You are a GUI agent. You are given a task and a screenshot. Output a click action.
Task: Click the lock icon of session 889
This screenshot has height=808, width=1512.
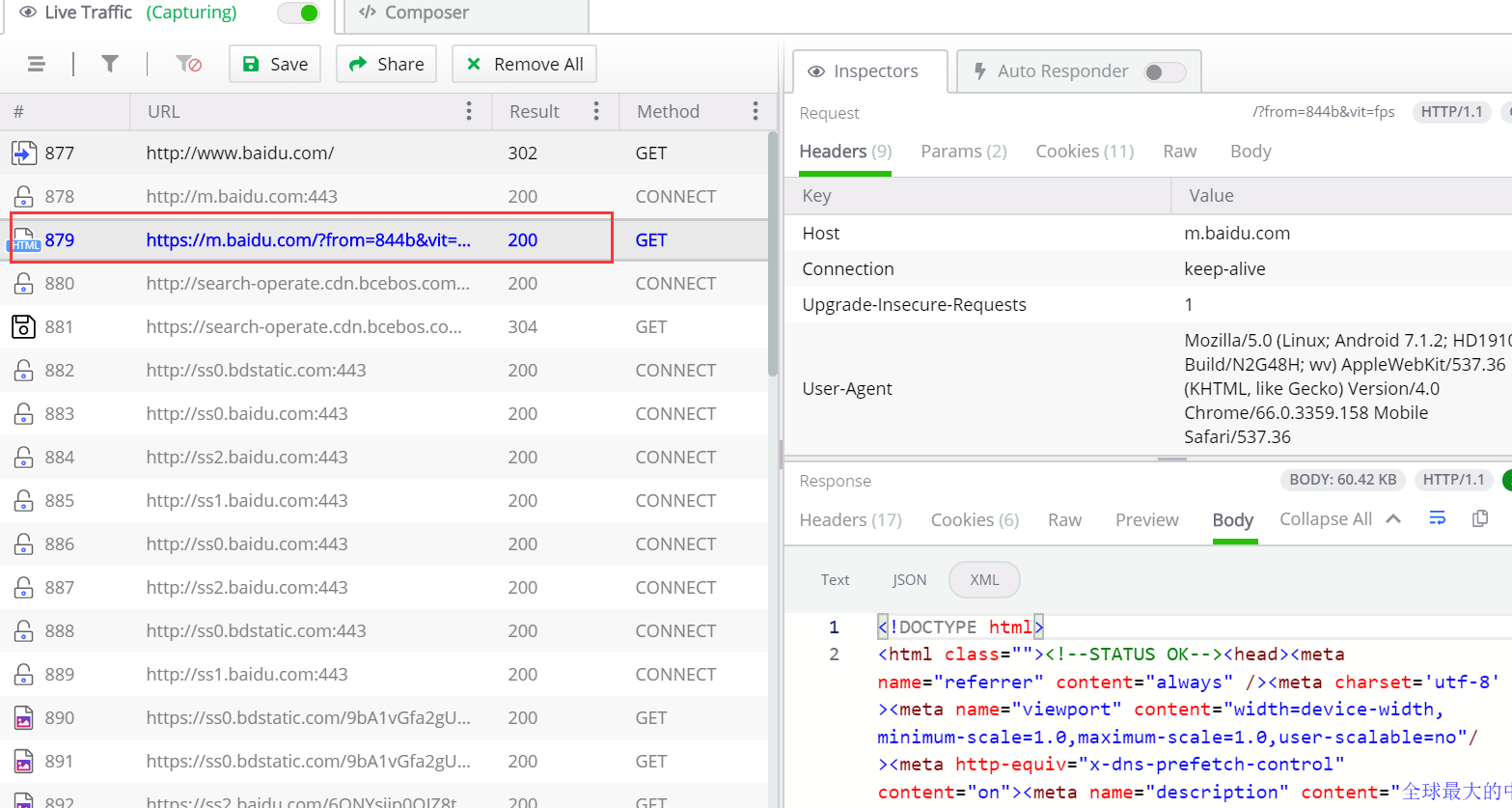pyautogui.click(x=24, y=674)
